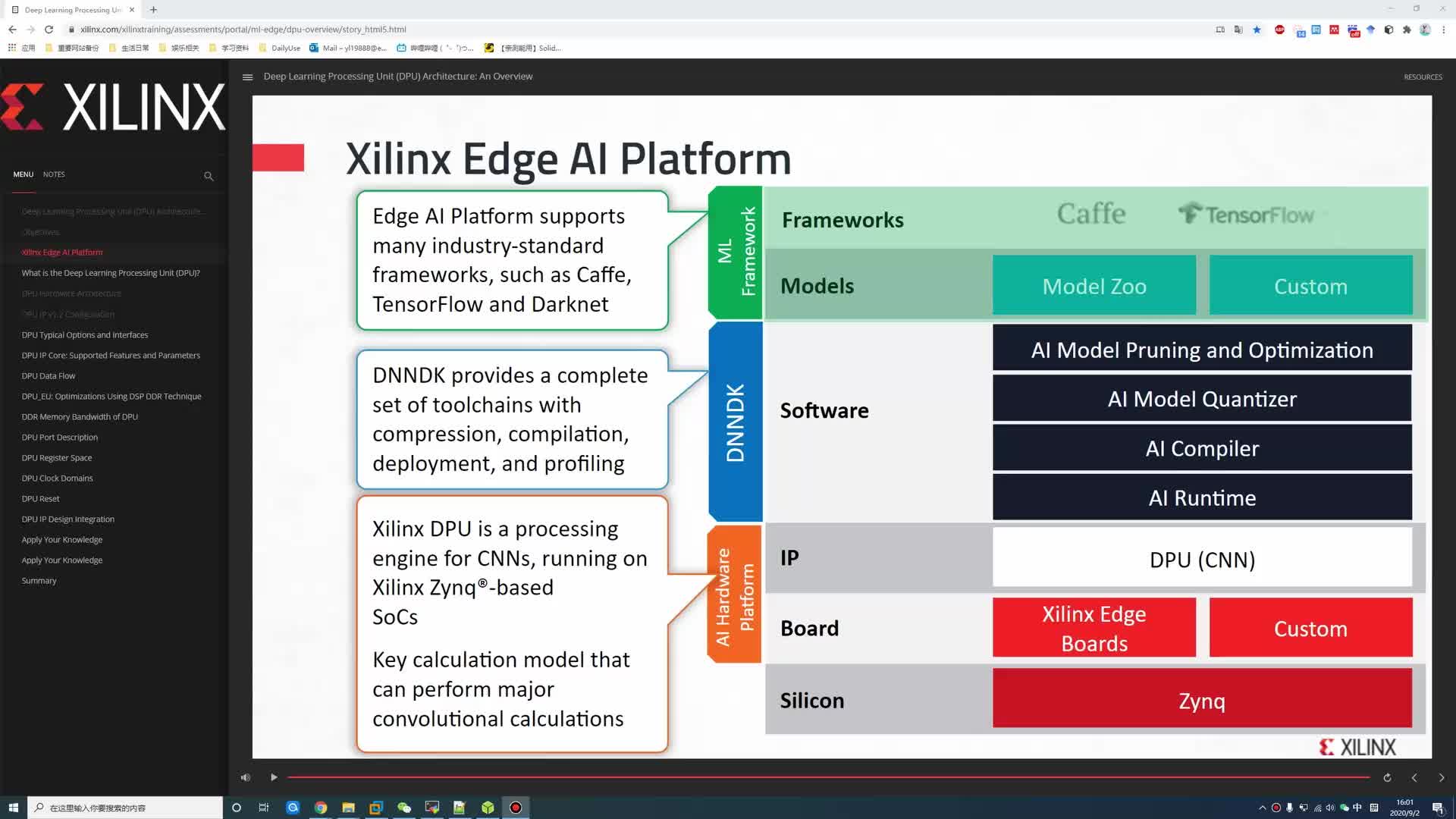Viewport: 1456px width, 819px height.
Task: Switch to the NOTES tab
Action: click(x=54, y=174)
